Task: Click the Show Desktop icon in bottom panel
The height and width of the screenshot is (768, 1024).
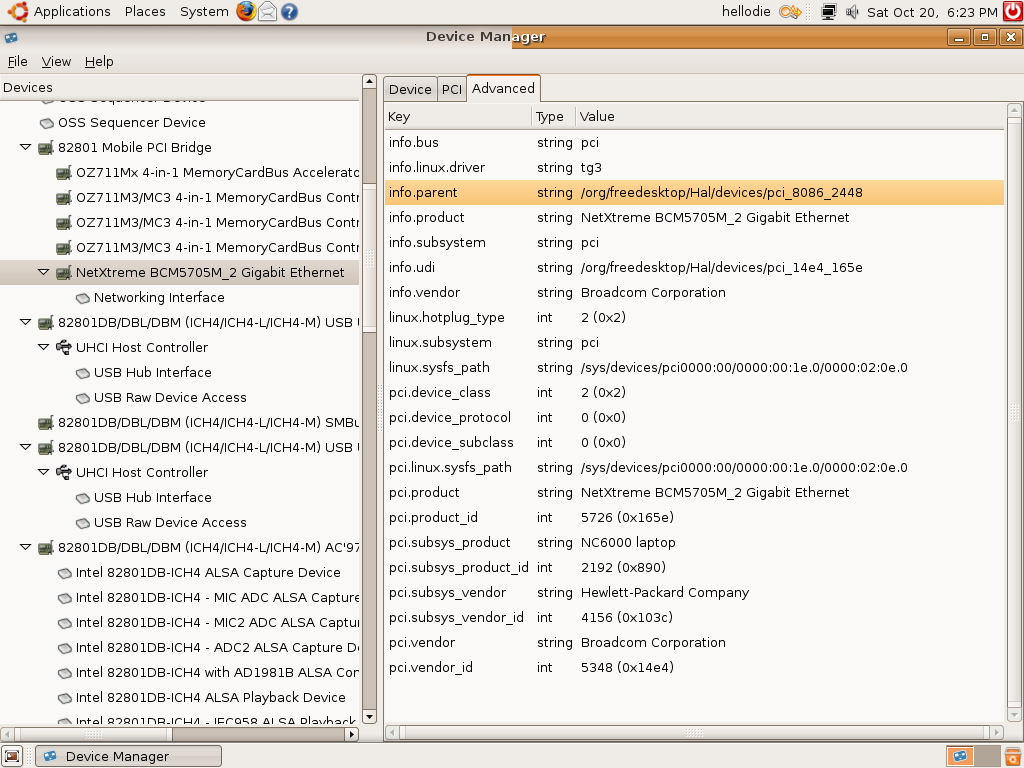Action: (12, 756)
